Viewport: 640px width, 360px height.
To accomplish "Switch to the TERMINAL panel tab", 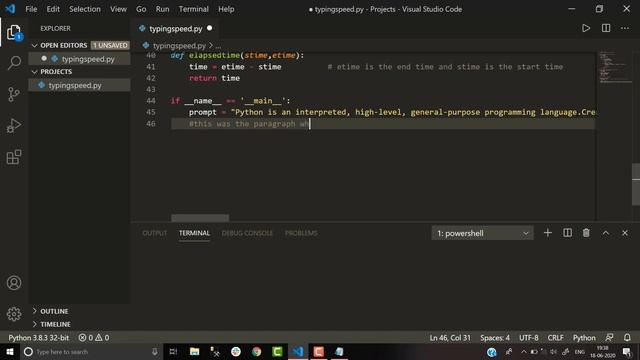I will 194,233.
